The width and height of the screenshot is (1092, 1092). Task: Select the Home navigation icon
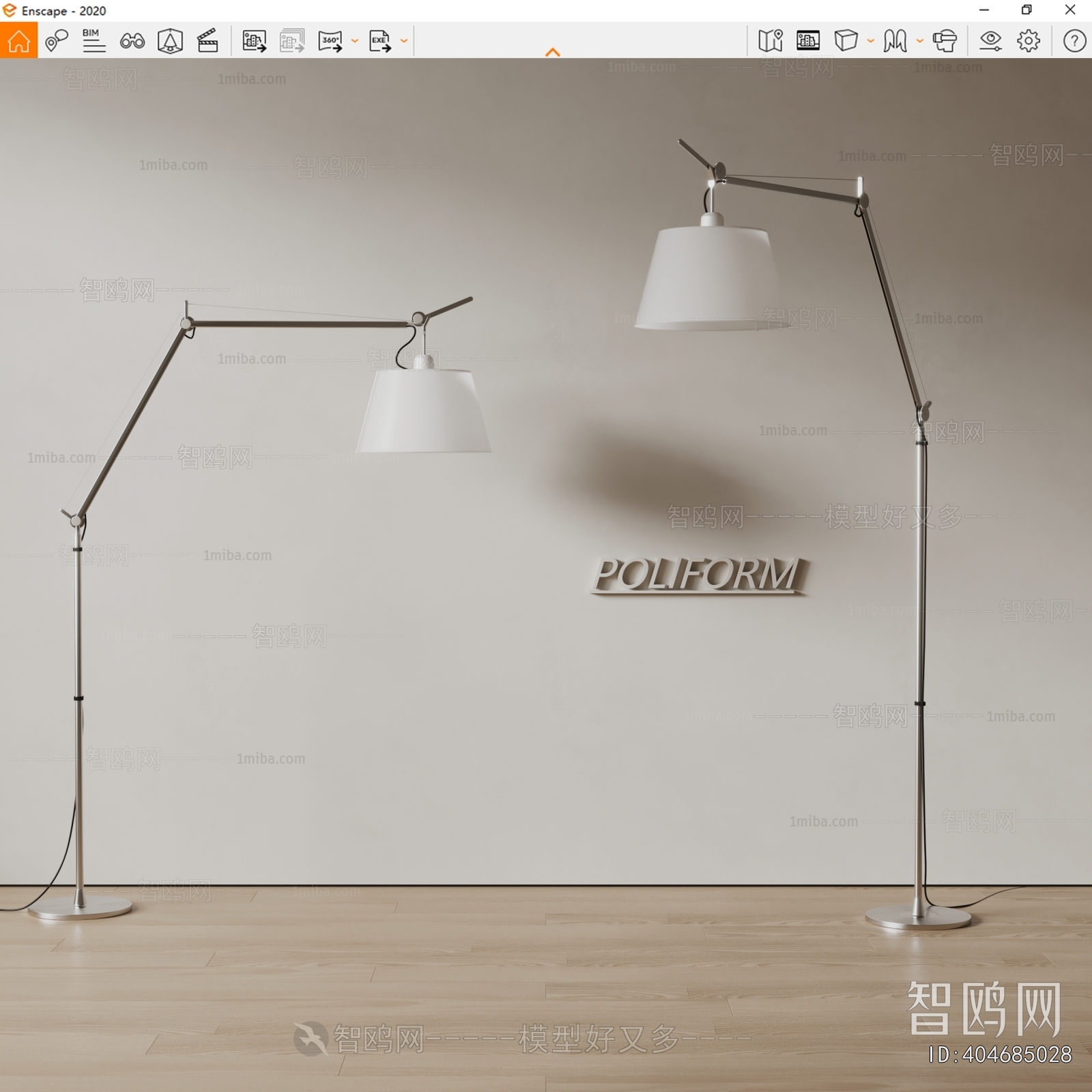click(19, 41)
